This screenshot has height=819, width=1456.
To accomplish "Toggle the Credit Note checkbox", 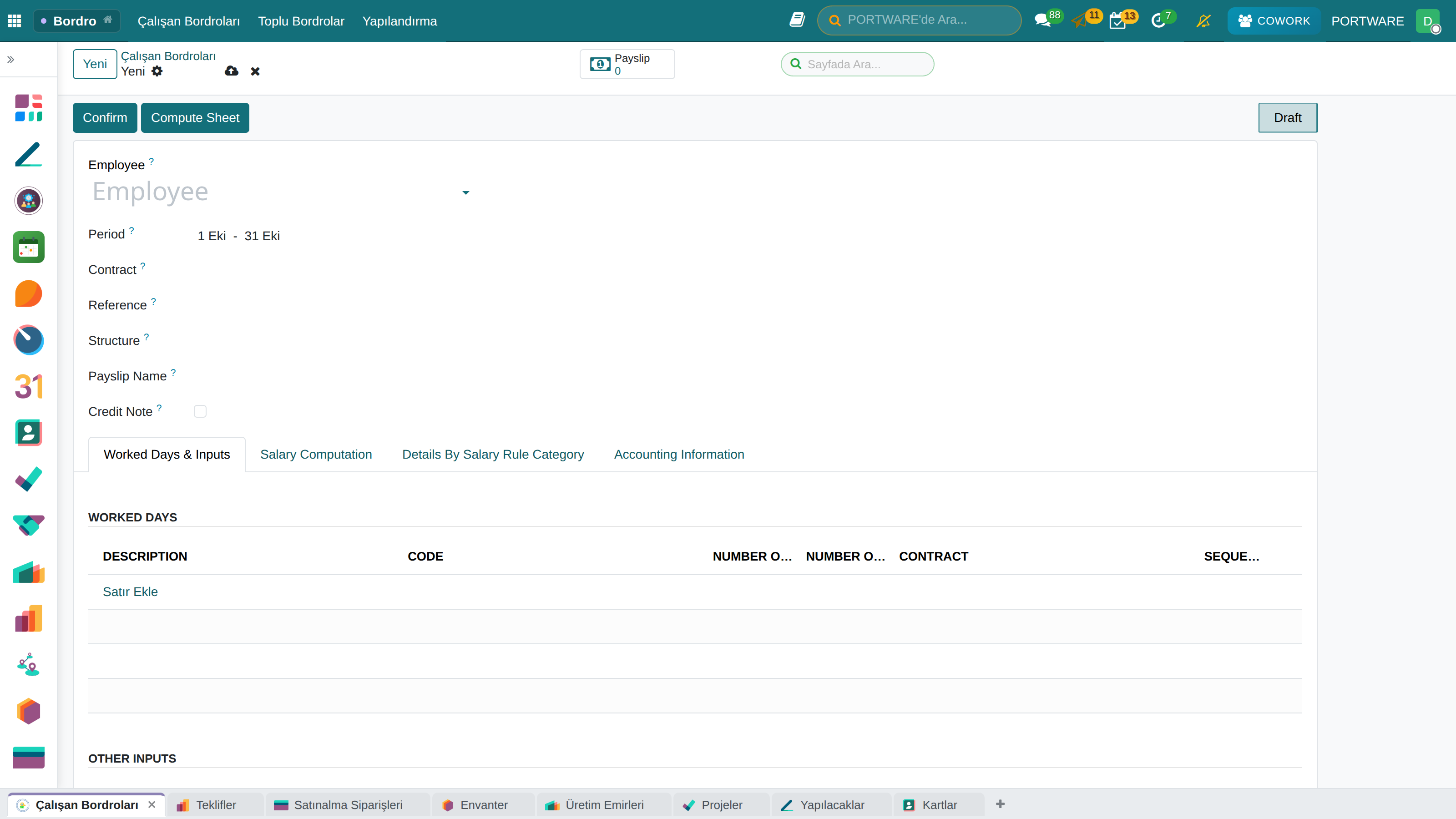I will point(200,411).
